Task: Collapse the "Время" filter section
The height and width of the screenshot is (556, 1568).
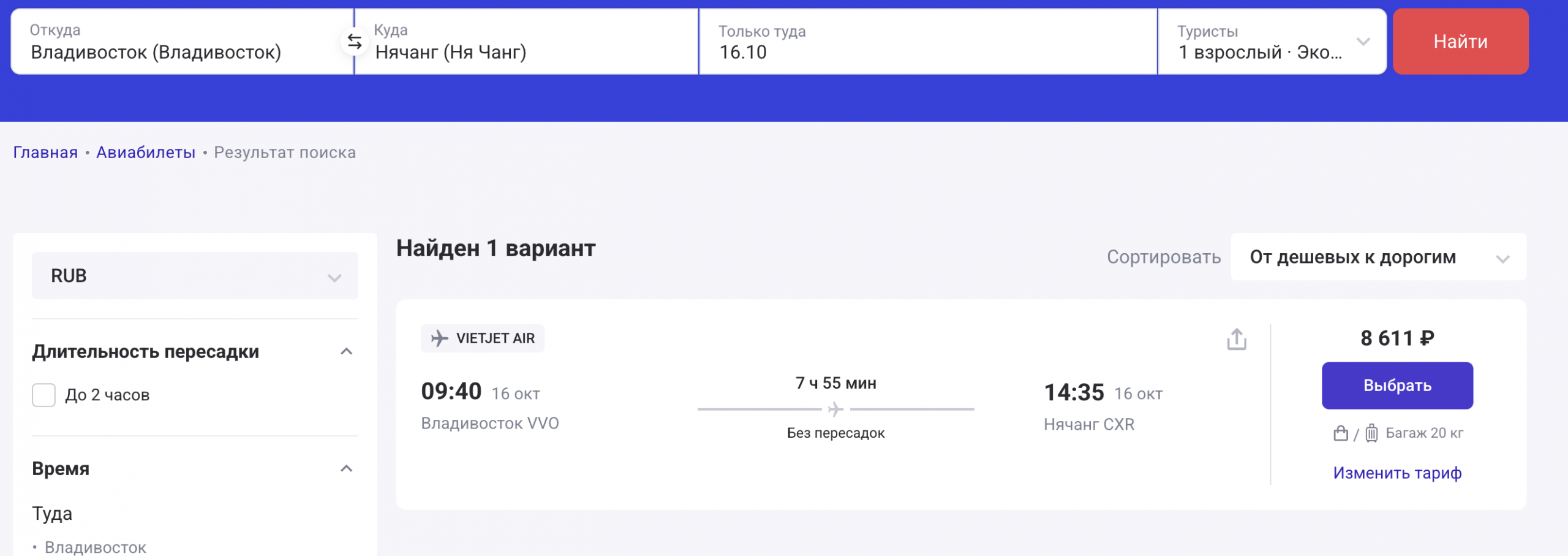Action: (x=346, y=469)
